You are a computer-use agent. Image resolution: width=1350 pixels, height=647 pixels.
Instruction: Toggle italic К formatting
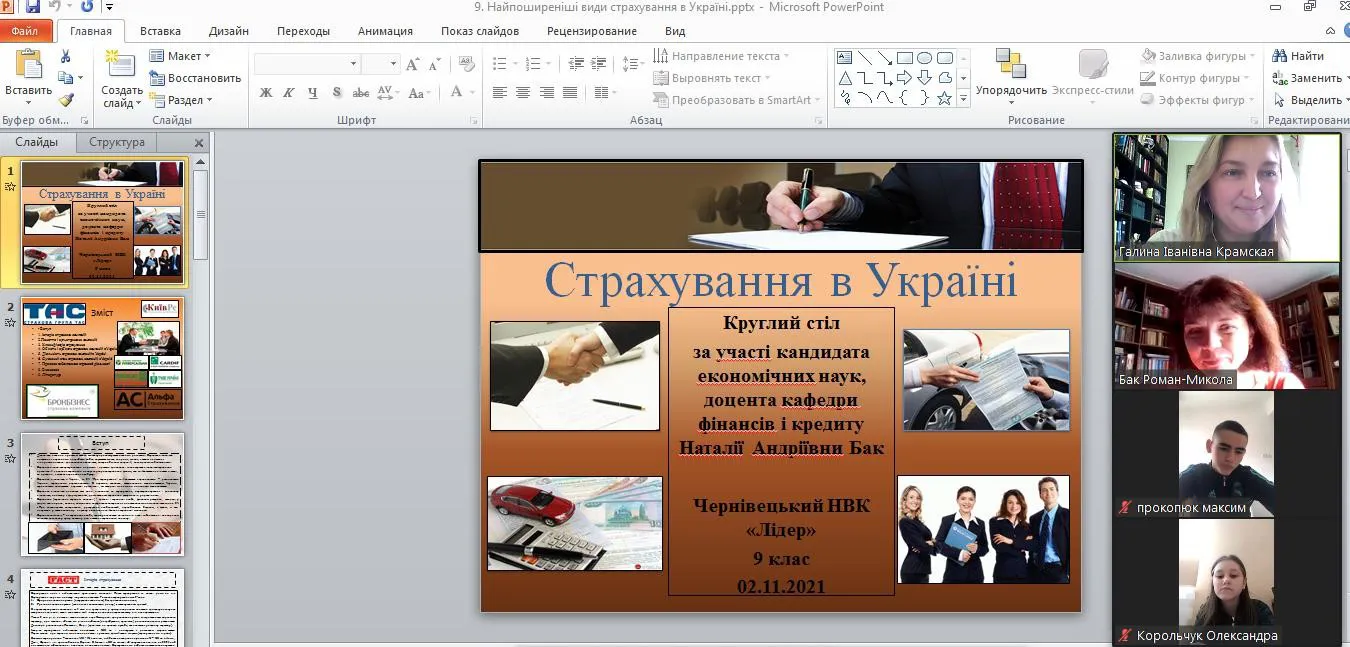click(x=289, y=92)
